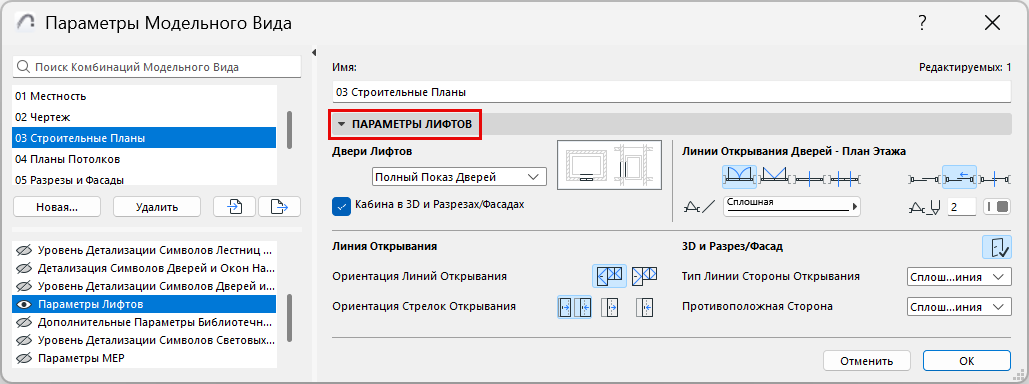Viewport: 1029px width, 384px height.
Task: Show Уровень Детализации Символов Световых panel
Action: pos(24,340)
